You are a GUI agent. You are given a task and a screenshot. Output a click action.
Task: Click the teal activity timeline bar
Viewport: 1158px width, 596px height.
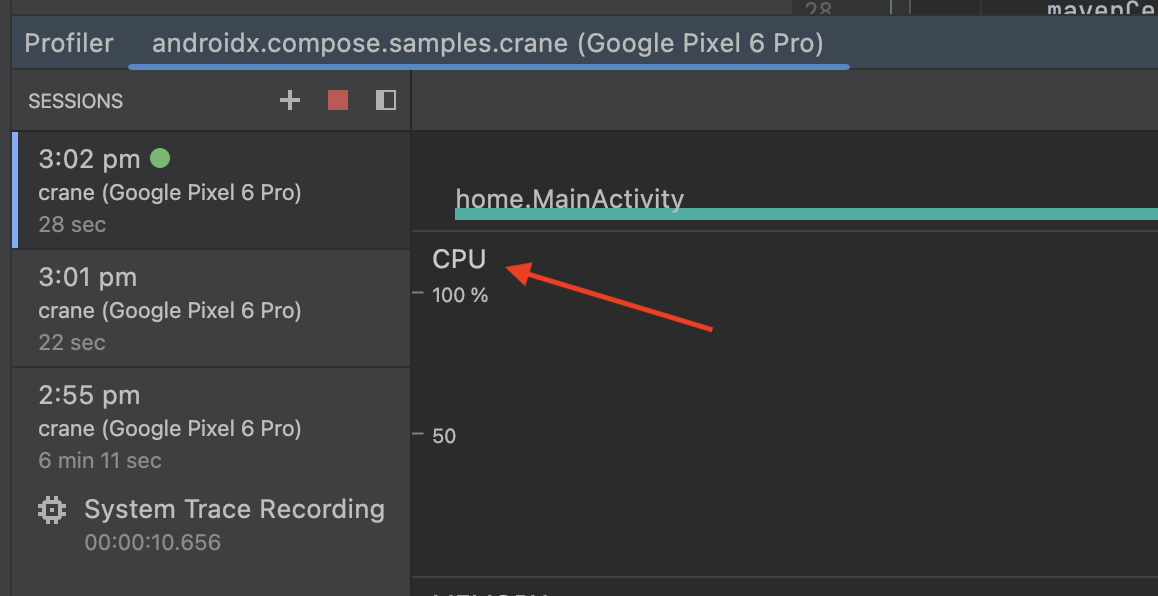[x=800, y=213]
